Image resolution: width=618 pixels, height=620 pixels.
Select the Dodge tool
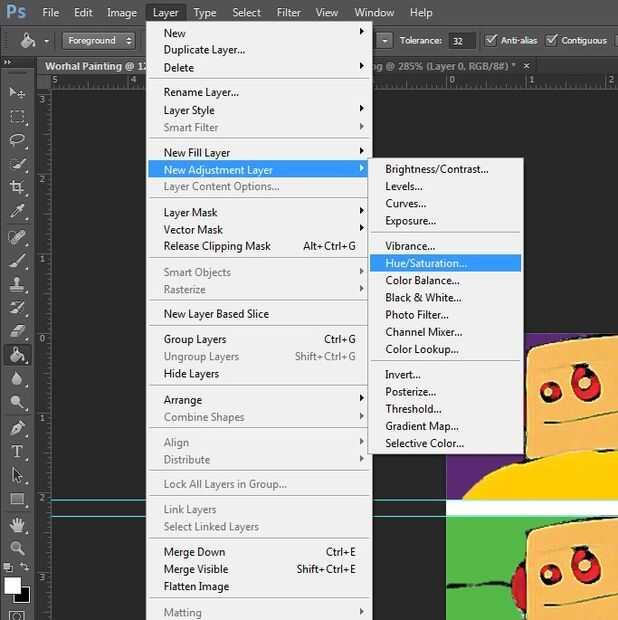(x=17, y=402)
